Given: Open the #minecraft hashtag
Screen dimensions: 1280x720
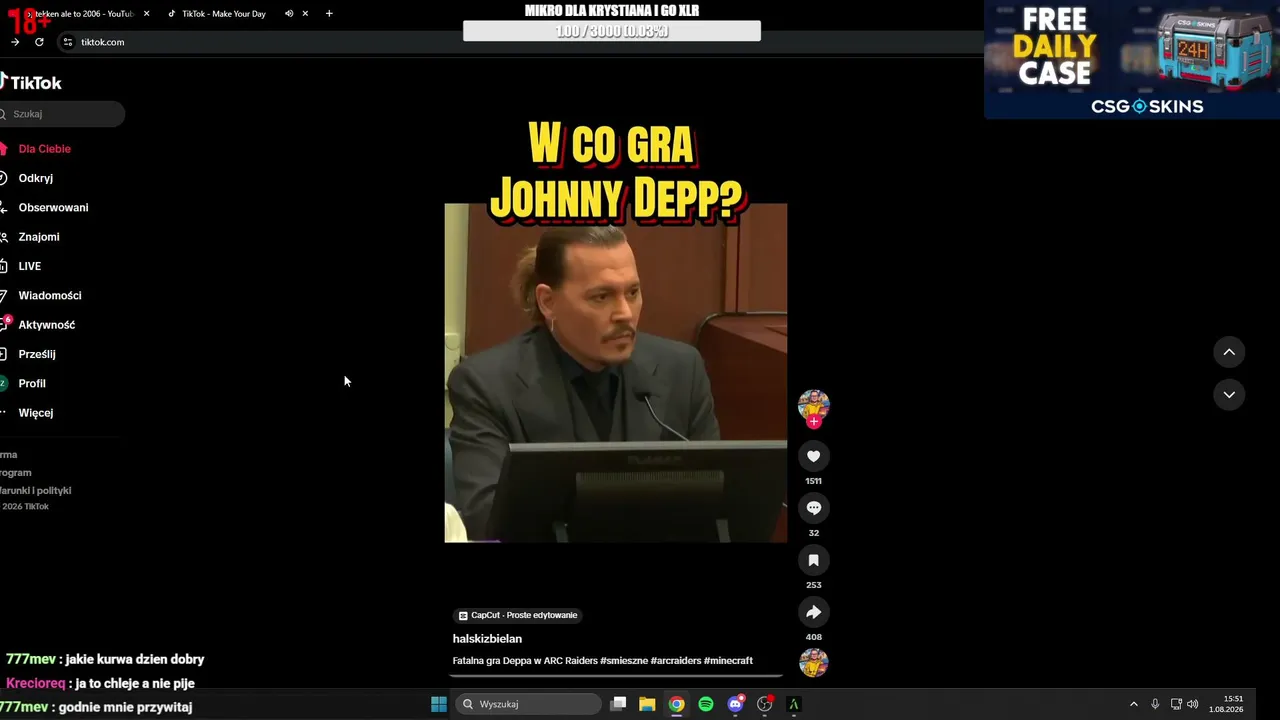Looking at the screenshot, I should click(x=728, y=661).
